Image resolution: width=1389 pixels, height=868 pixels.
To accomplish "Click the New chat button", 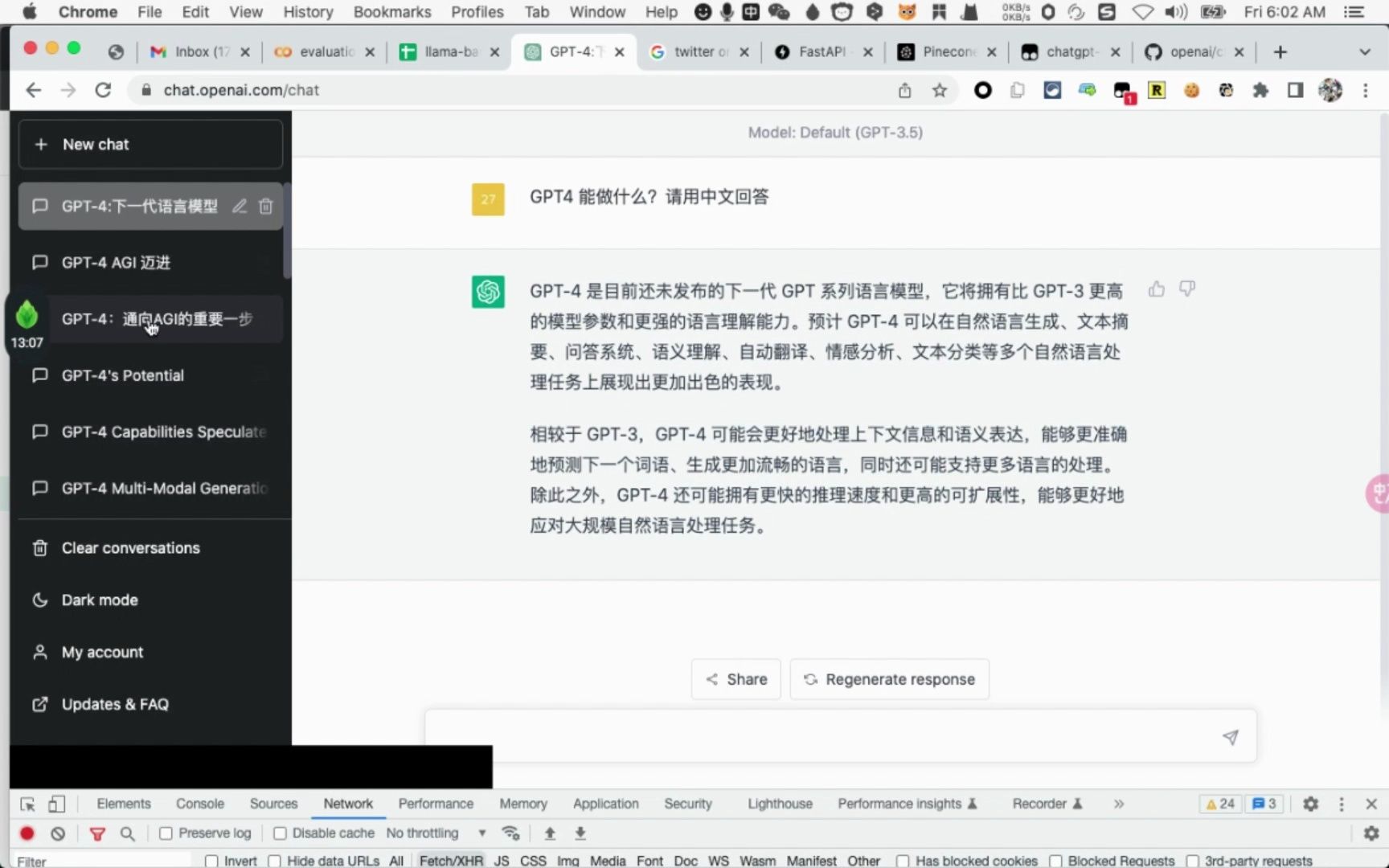I will coord(150,145).
